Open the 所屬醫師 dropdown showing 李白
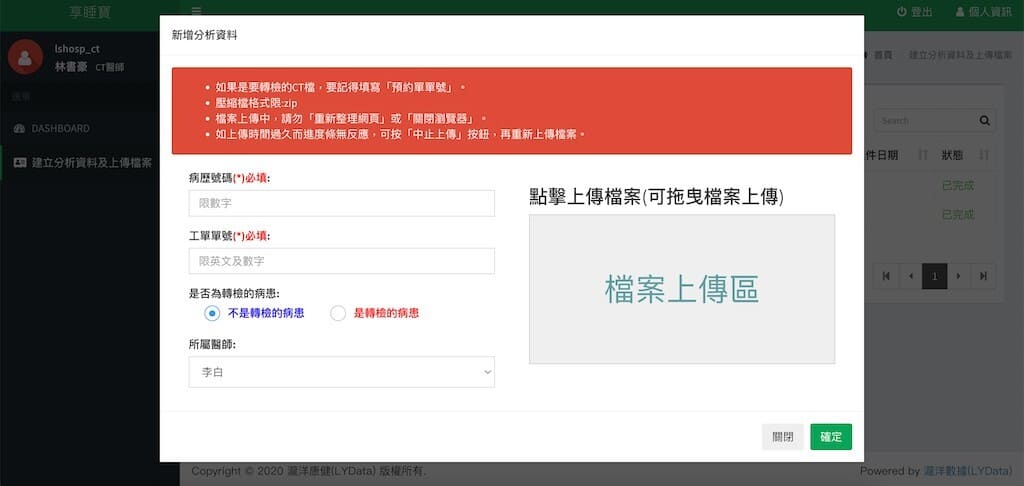The image size is (1024, 486). click(x=341, y=372)
